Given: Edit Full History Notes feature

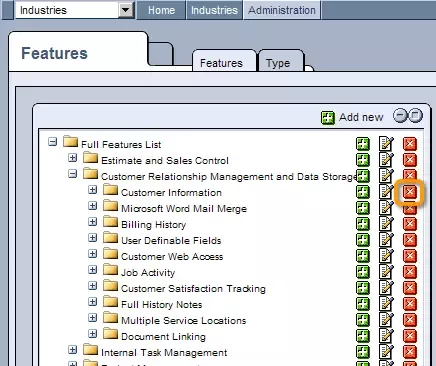Looking at the screenshot, I should pos(386,304).
